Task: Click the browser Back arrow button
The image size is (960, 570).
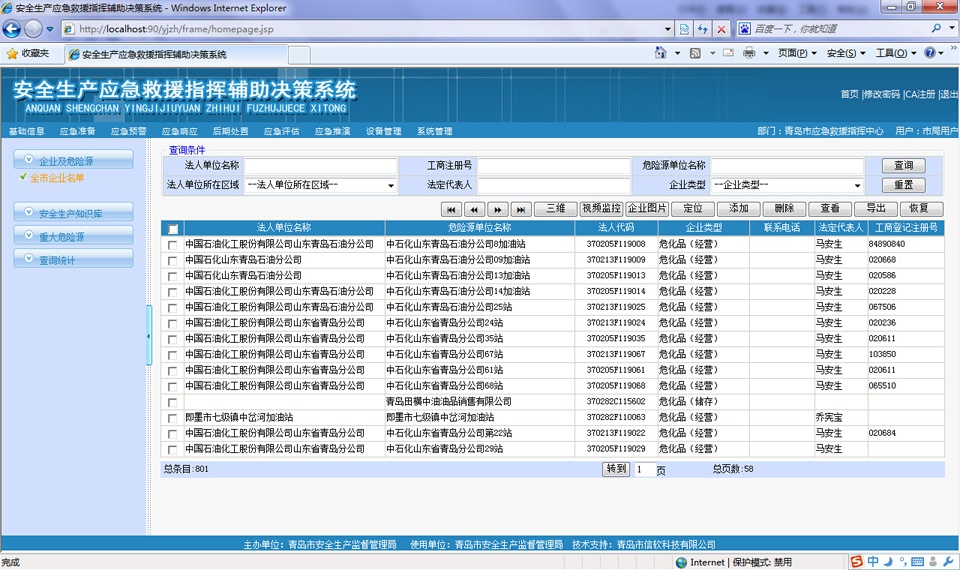Action: click(13, 29)
